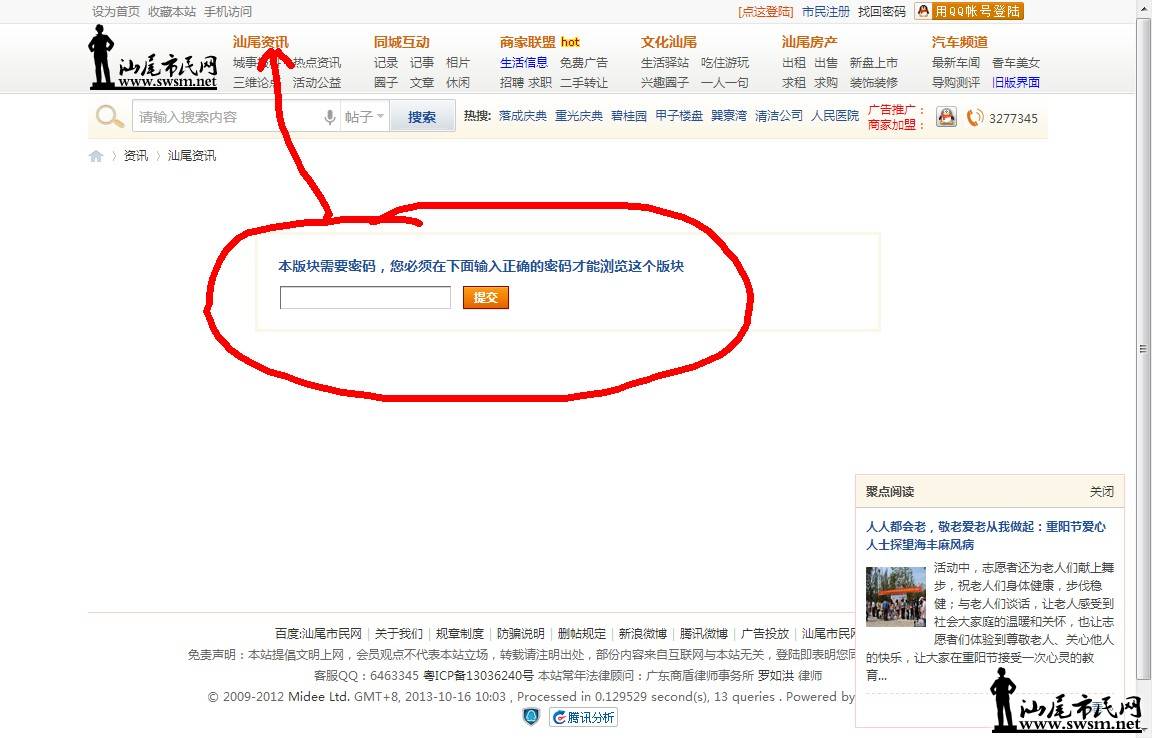Click the shield badge icon in footer
The height and width of the screenshot is (738, 1152).
pyautogui.click(x=532, y=717)
